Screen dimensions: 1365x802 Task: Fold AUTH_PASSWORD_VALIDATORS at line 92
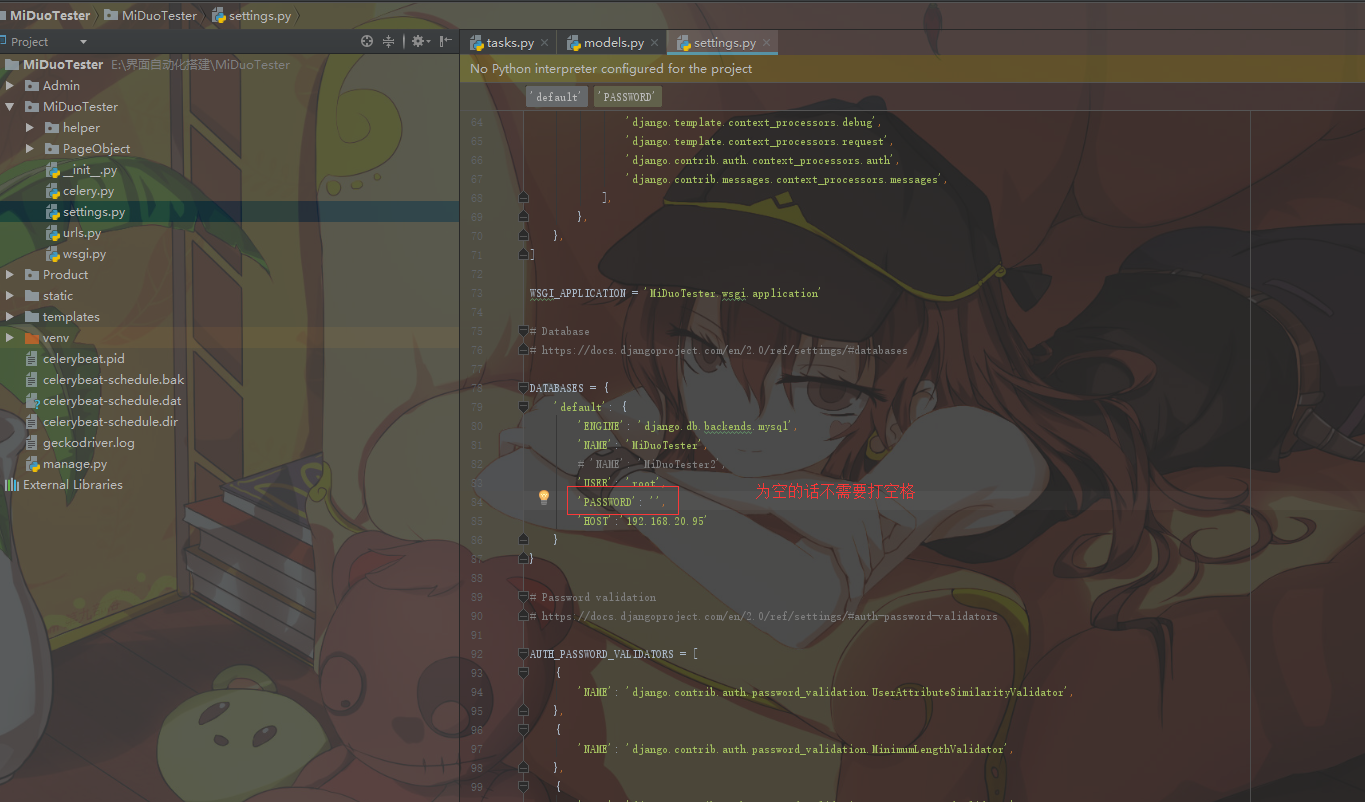pyautogui.click(x=523, y=654)
